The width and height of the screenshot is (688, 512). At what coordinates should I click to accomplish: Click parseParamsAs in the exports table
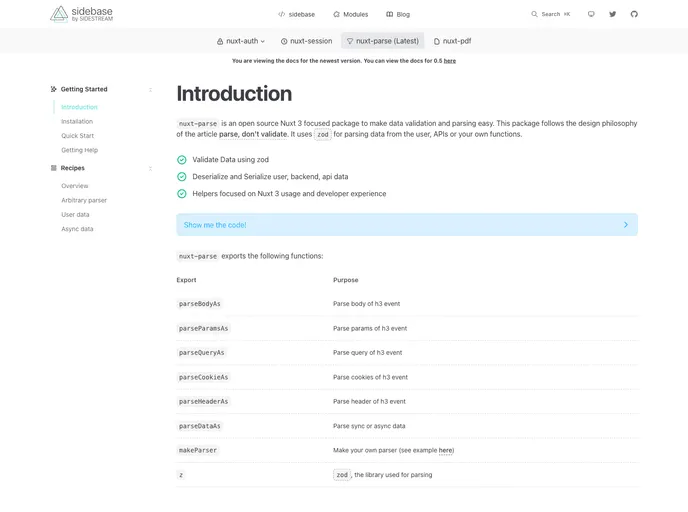pyautogui.click(x=203, y=328)
